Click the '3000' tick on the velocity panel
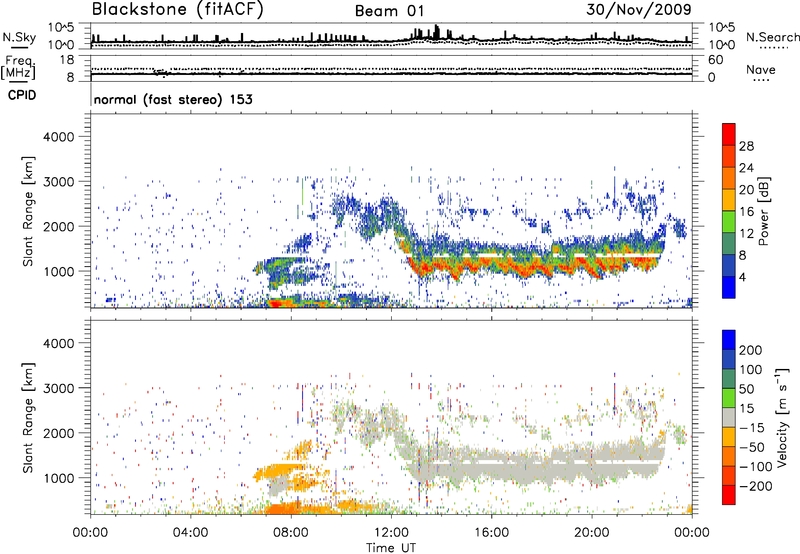Screen dimensions: 800x554 pos(59,388)
